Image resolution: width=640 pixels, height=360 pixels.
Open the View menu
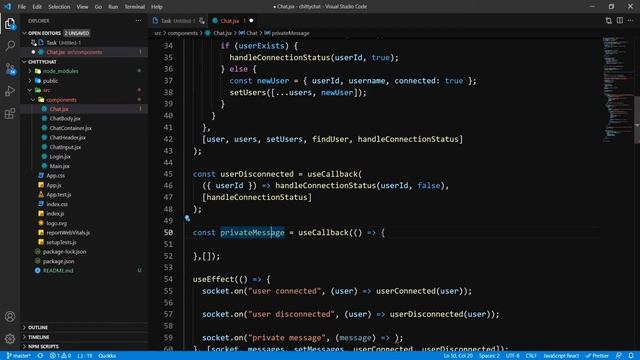(x=82, y=7)
